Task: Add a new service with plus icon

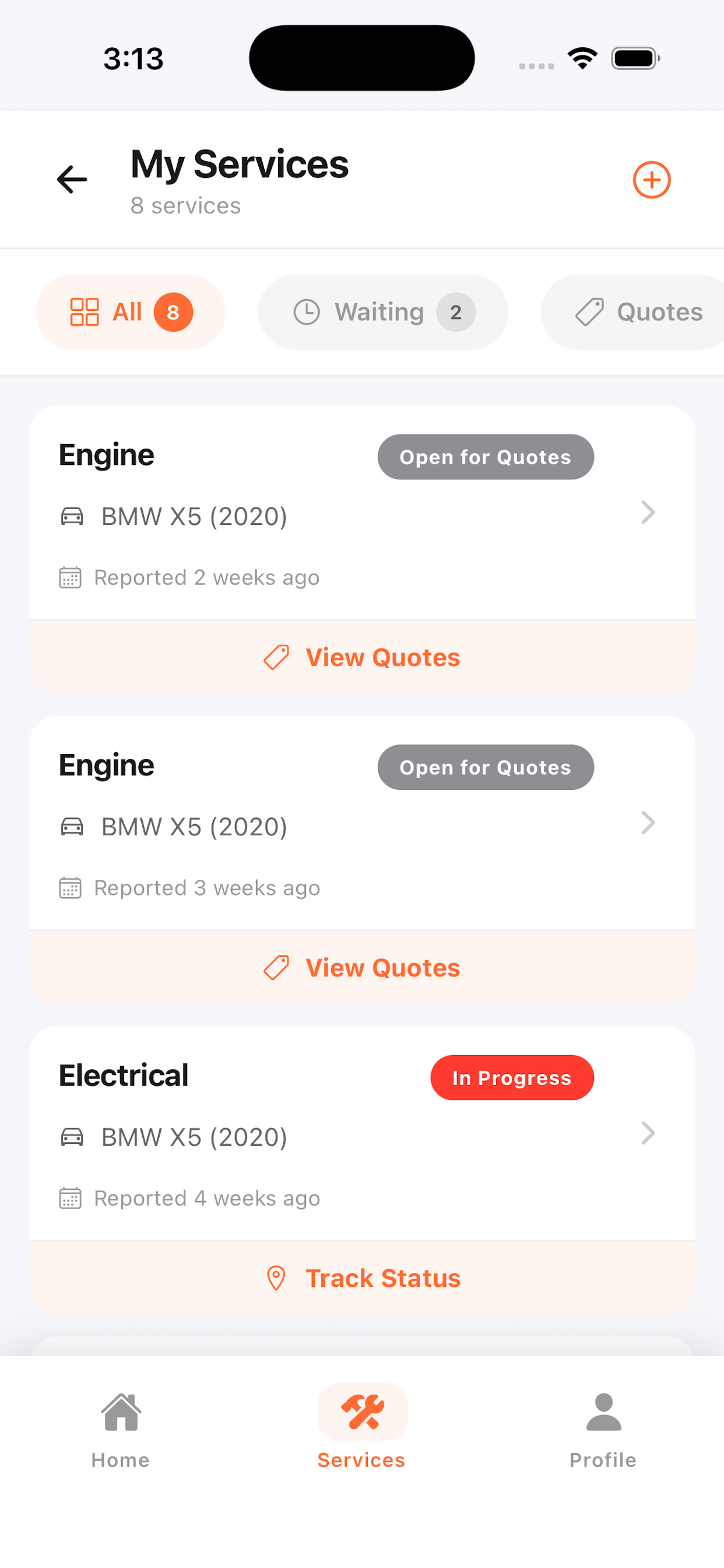Action: [x=652, y=180]
